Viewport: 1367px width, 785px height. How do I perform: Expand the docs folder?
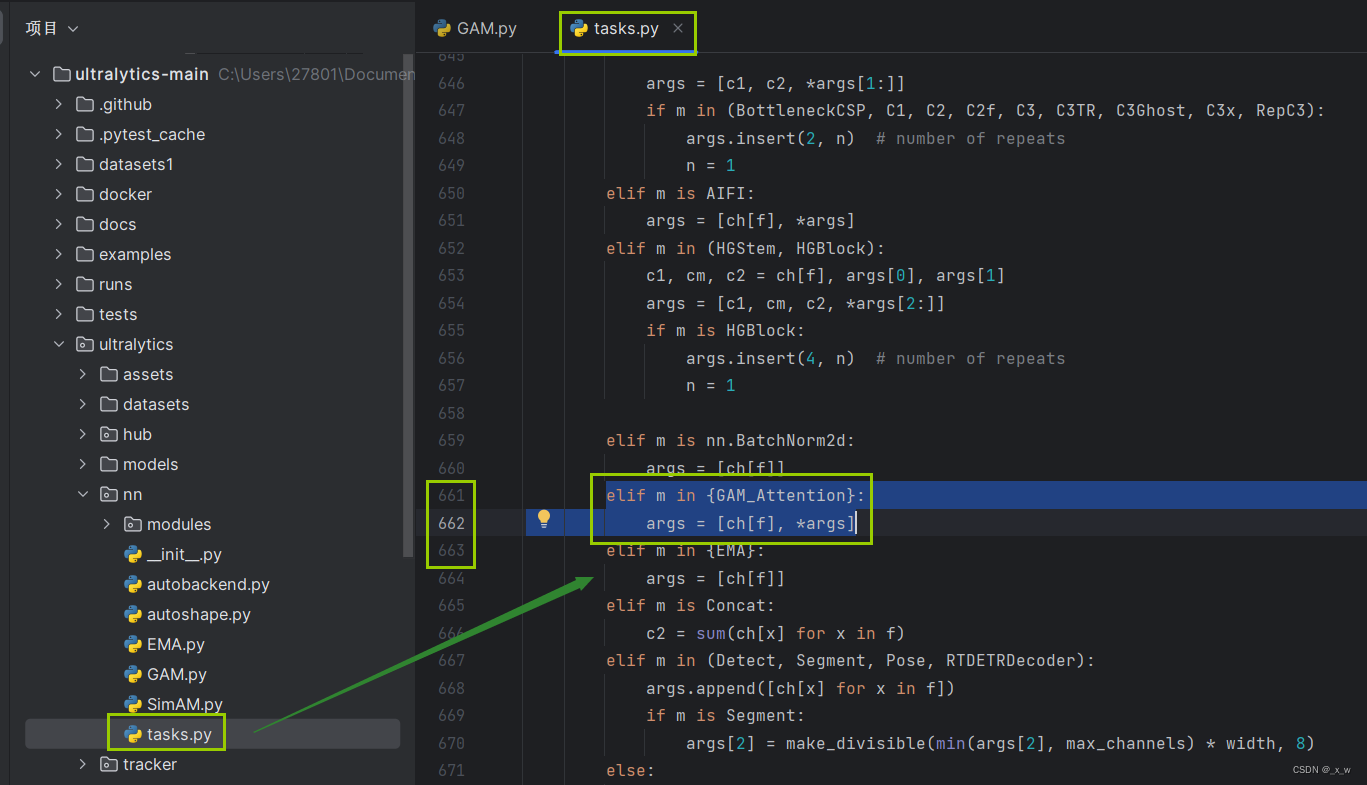[x=59, y=224]
